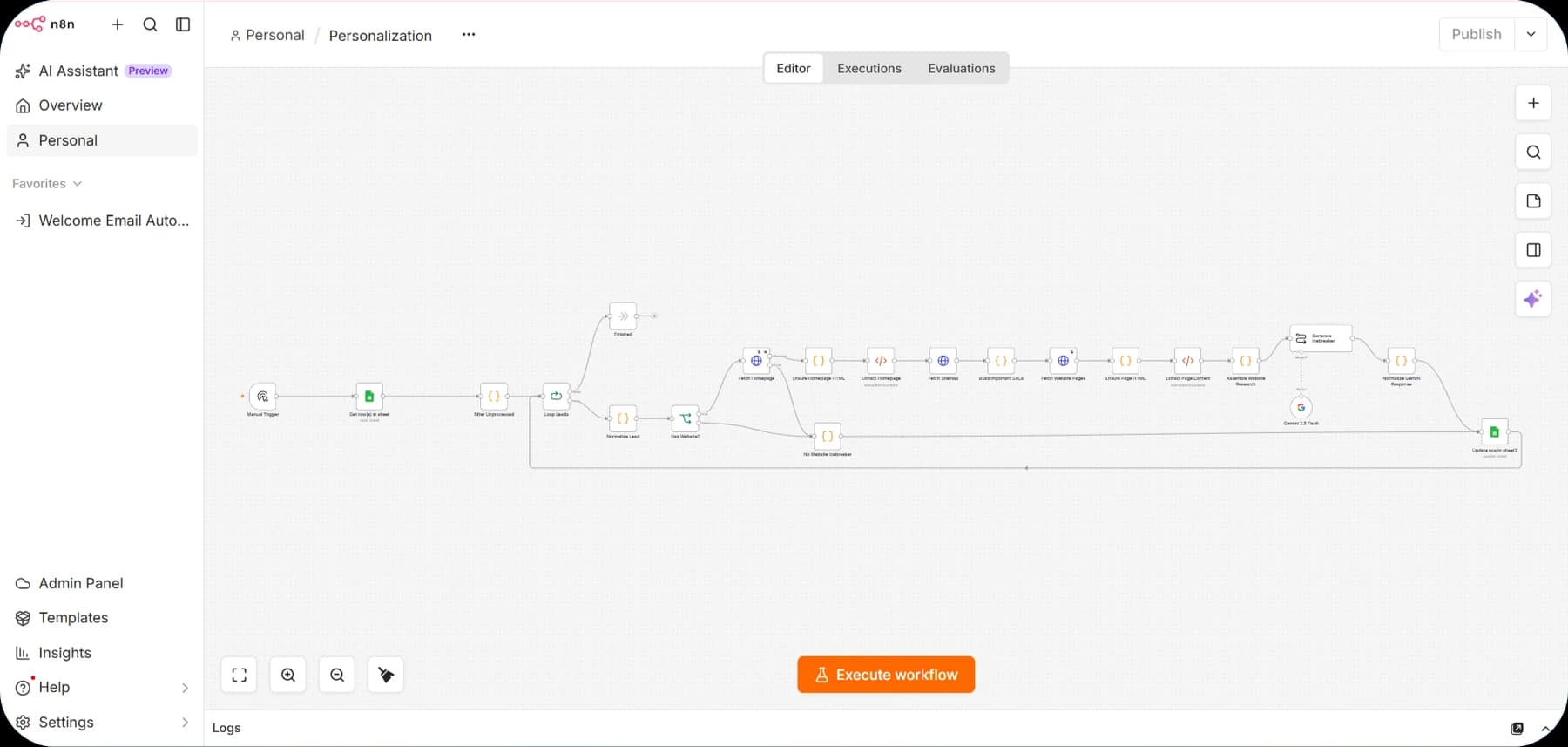
Task: Open the canvas node search
Action: 1533,152
